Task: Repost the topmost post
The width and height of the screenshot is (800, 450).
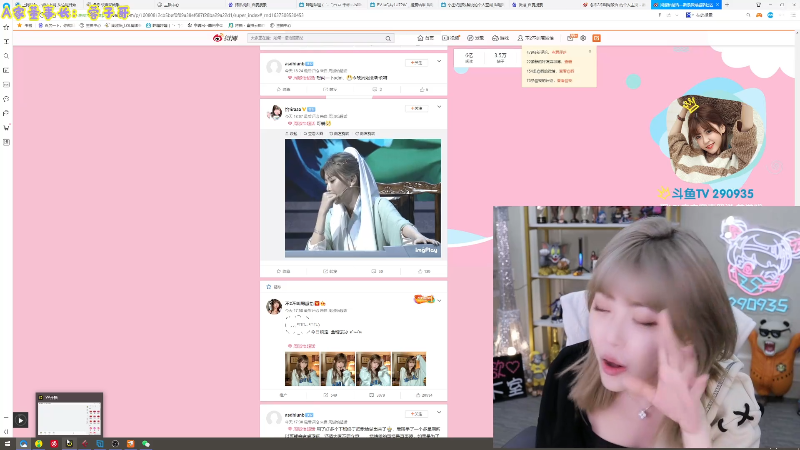Action: tap(330, 89)
